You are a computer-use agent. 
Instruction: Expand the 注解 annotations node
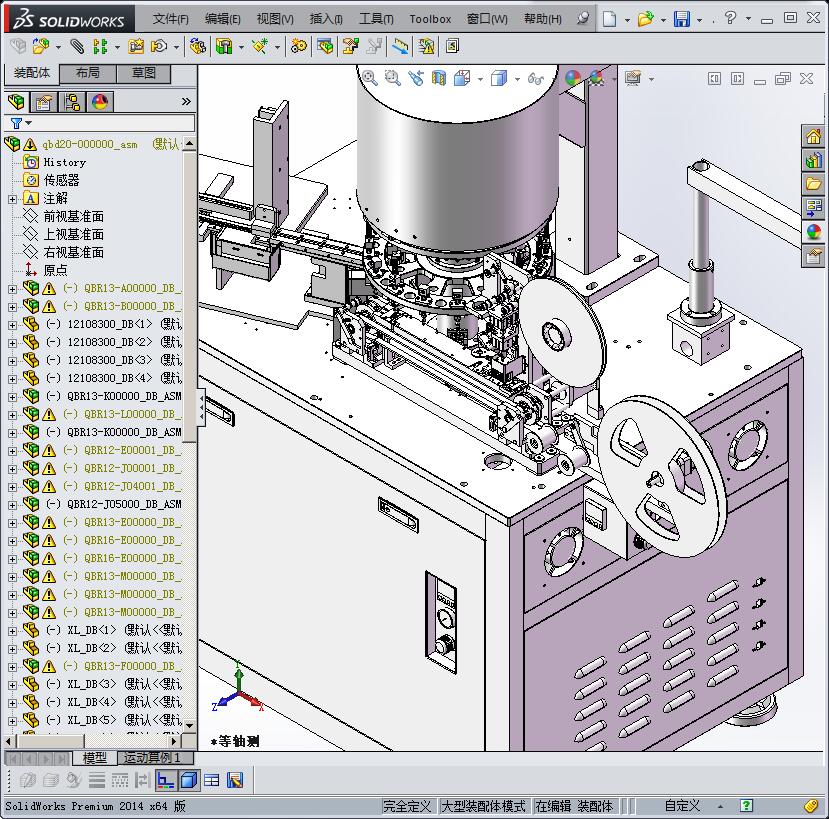click(x=12, y=199)
